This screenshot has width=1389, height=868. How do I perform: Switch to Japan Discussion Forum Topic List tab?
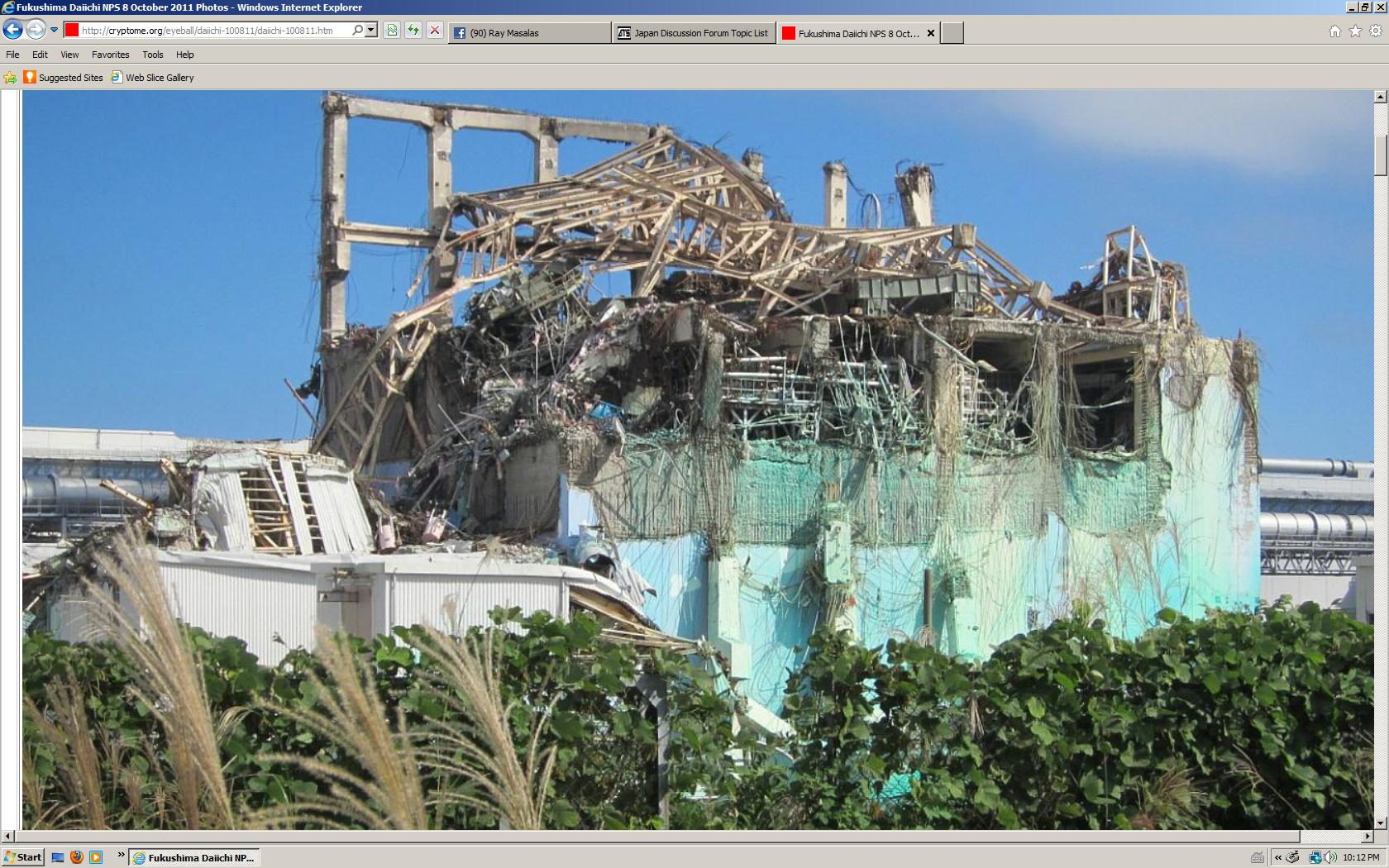pyautogui.click(x=694, y=33)
